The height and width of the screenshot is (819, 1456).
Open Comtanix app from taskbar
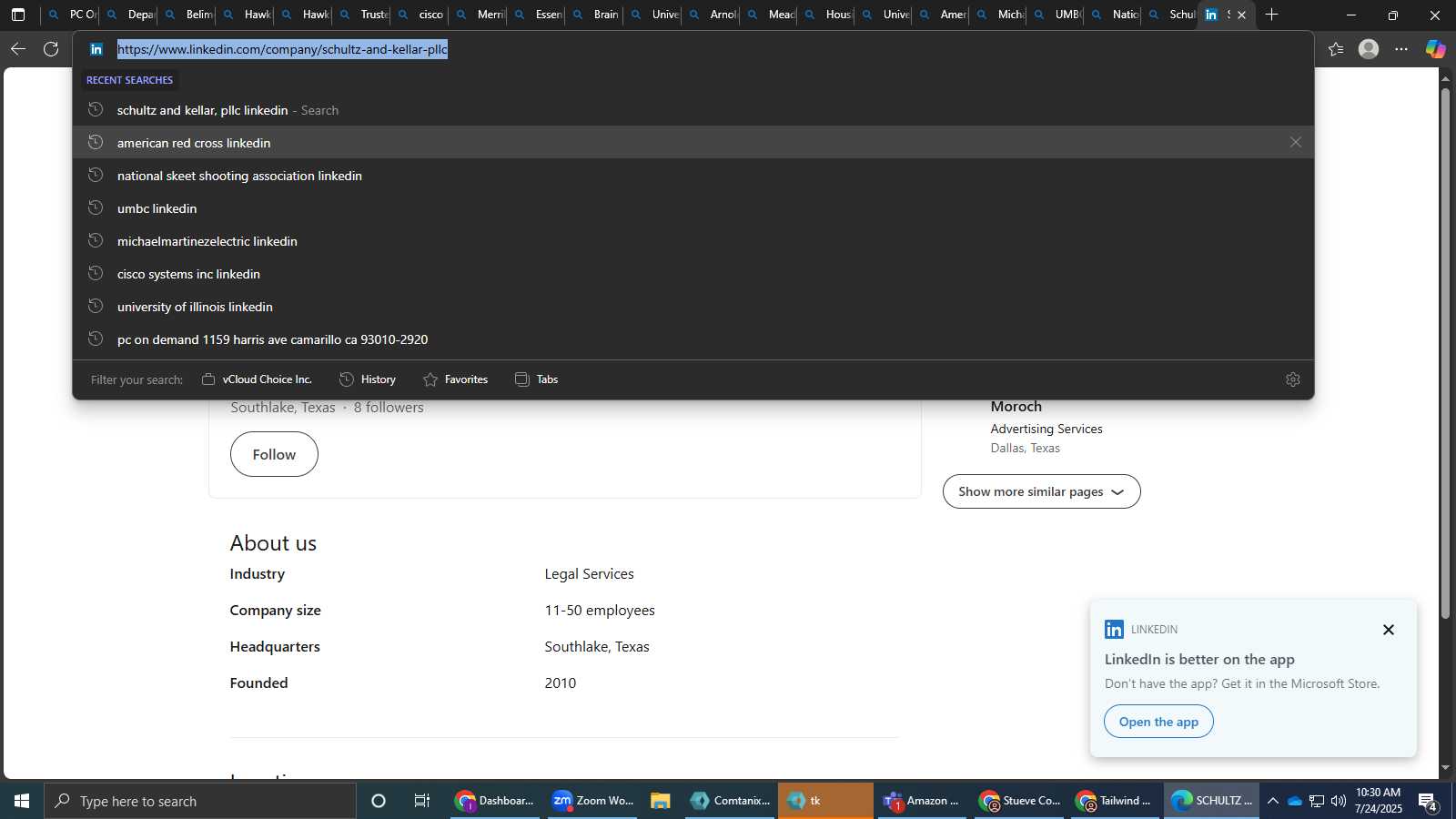coord(730,801)
